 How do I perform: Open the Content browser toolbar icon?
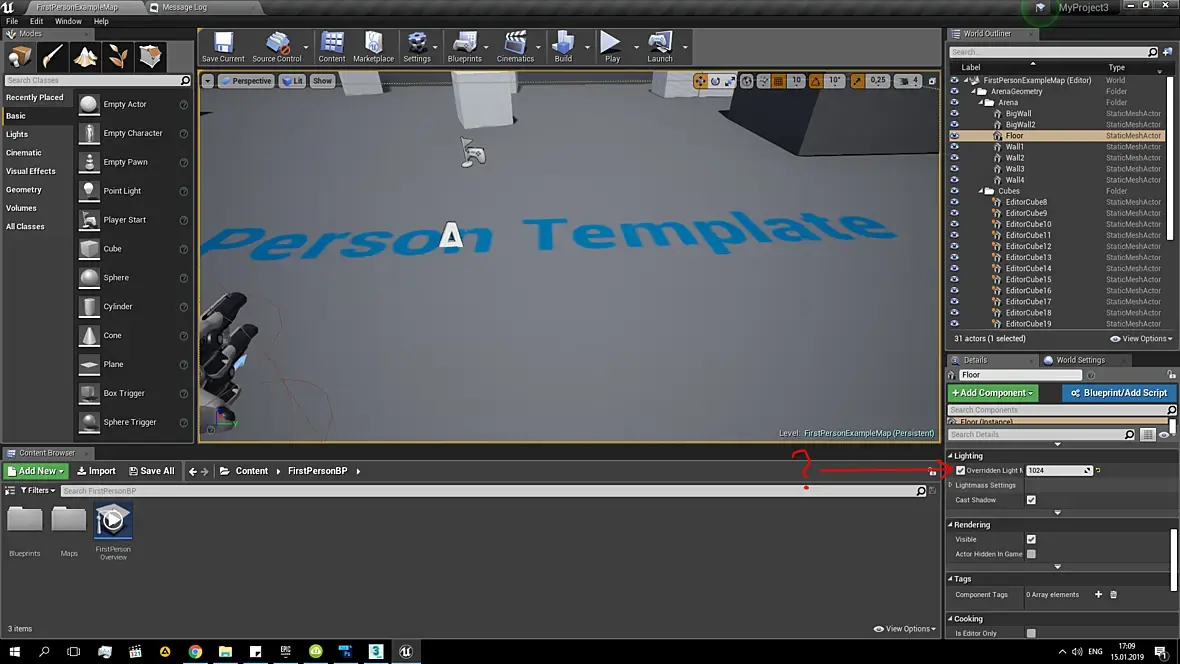point(331,47)
